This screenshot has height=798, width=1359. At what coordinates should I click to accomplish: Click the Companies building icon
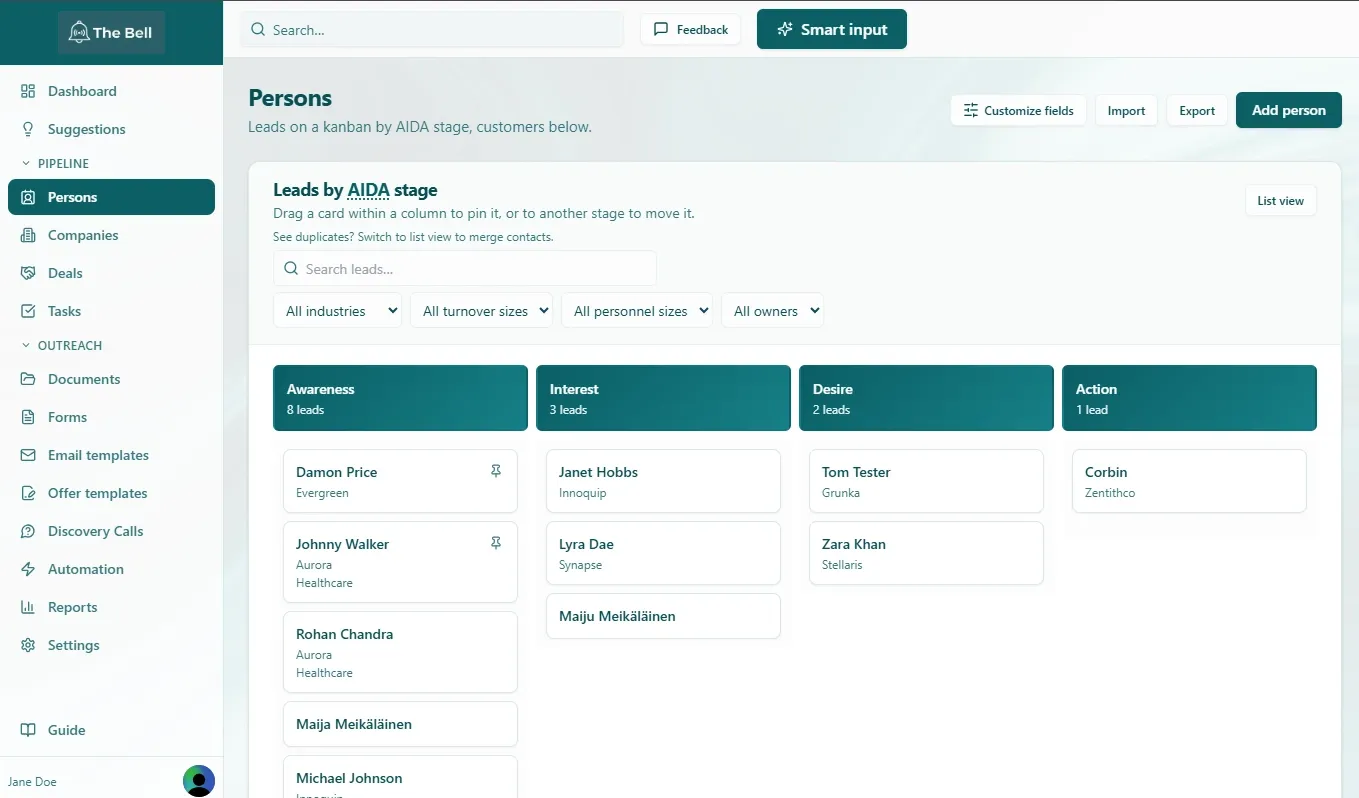tap(28, 235)
